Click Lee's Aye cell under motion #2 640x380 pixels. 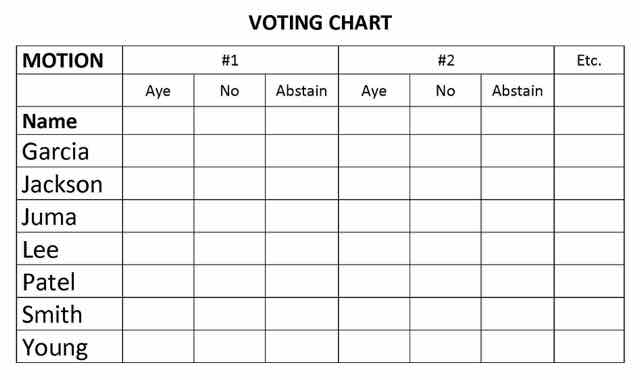[x=374, y=249]
